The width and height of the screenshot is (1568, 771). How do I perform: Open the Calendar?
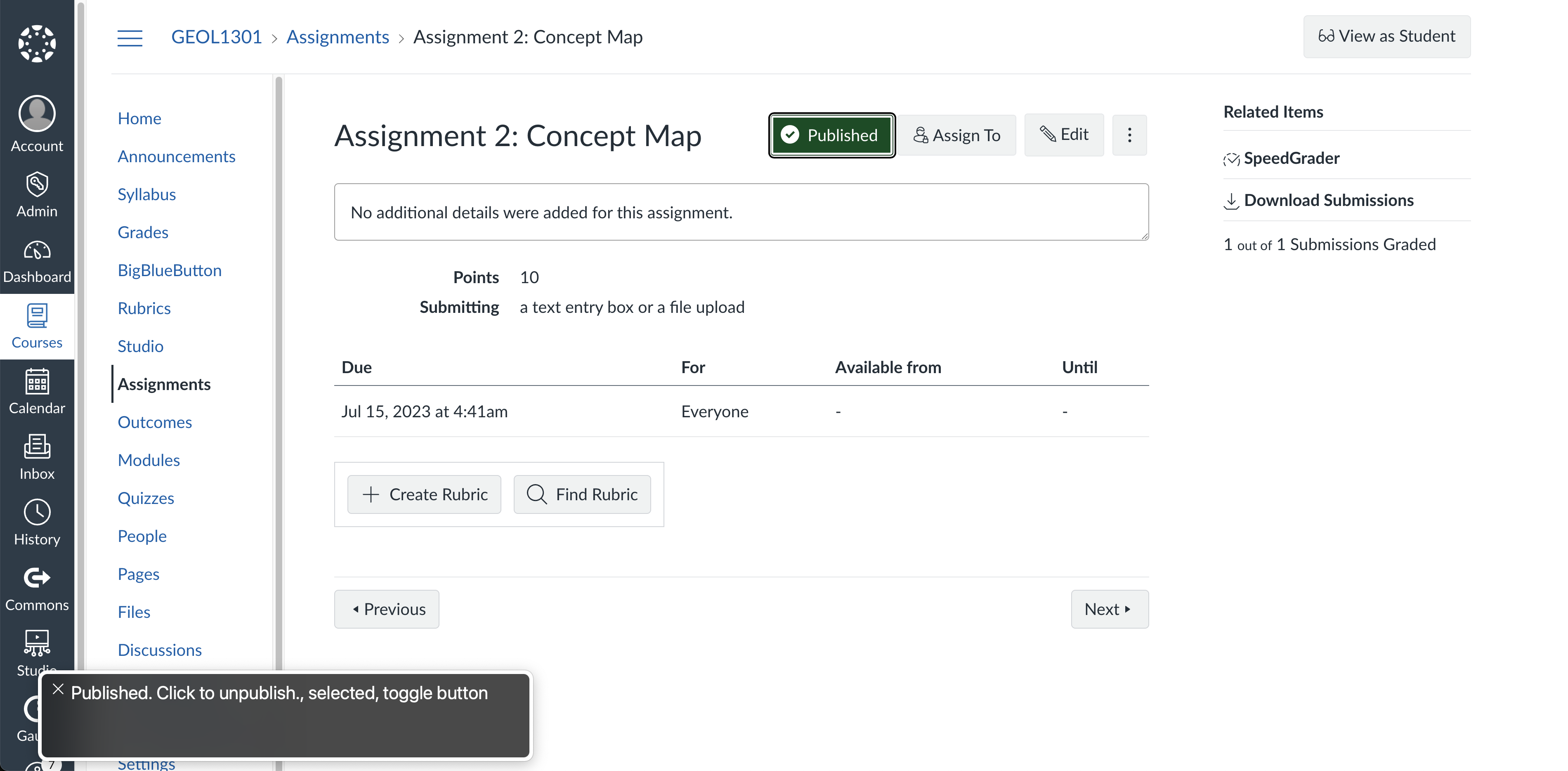(37, 392)
